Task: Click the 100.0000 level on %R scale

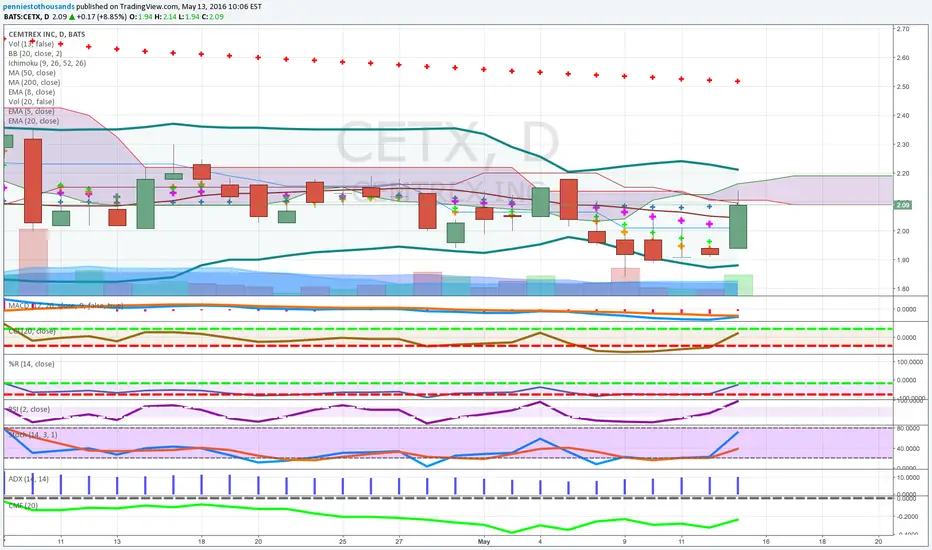Action: coord(910,362)
